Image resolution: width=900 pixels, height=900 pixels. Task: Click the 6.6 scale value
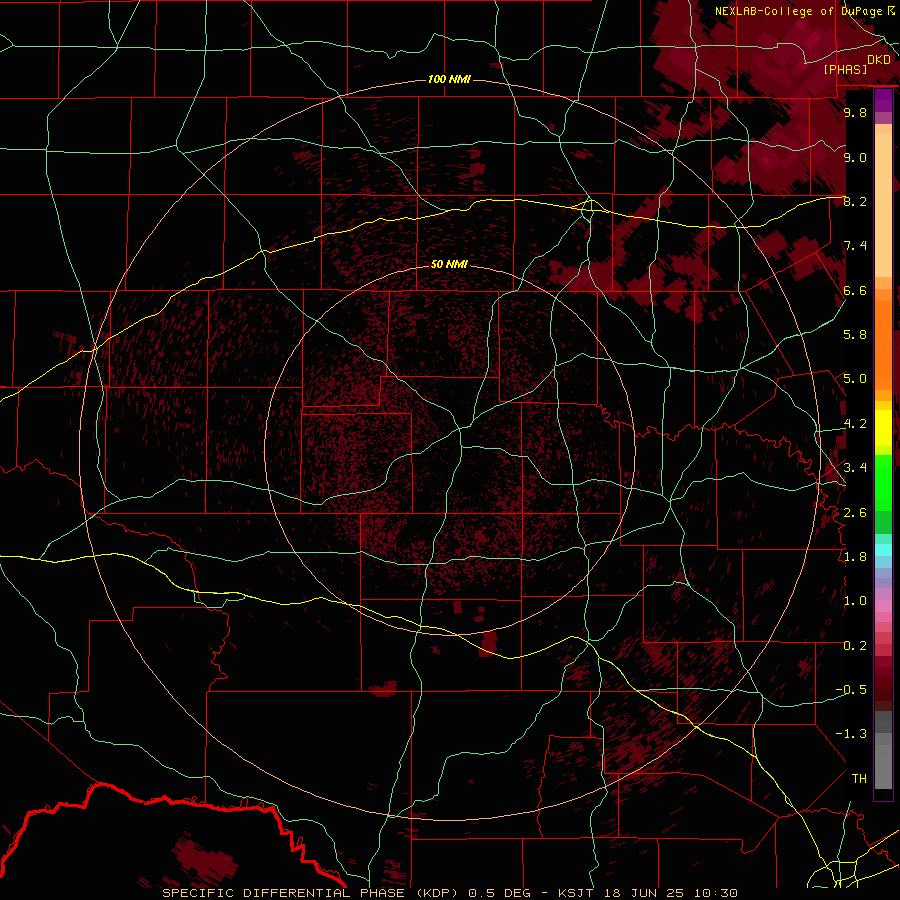point(855,290)
